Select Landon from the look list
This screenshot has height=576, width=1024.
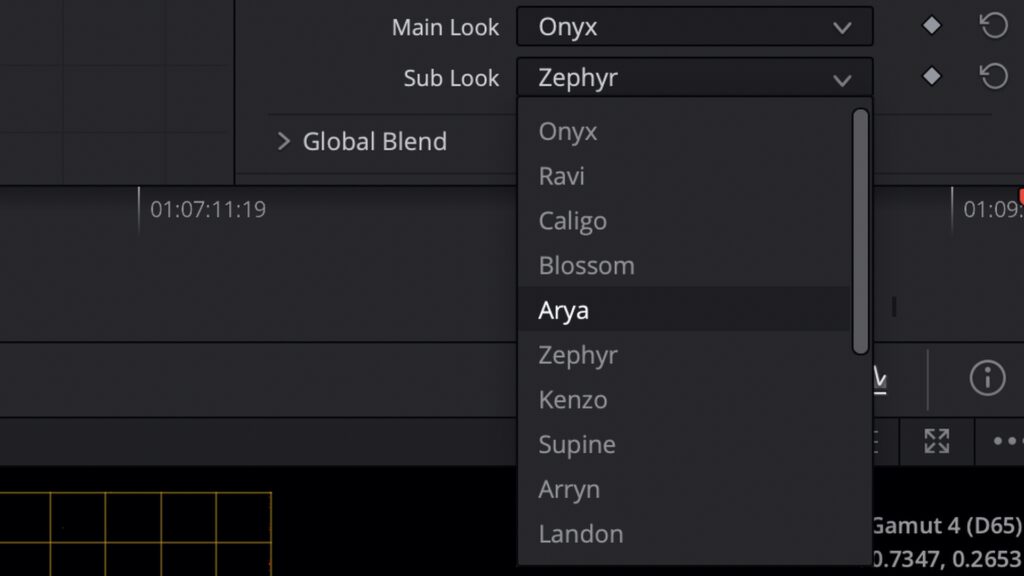point(581,534)
